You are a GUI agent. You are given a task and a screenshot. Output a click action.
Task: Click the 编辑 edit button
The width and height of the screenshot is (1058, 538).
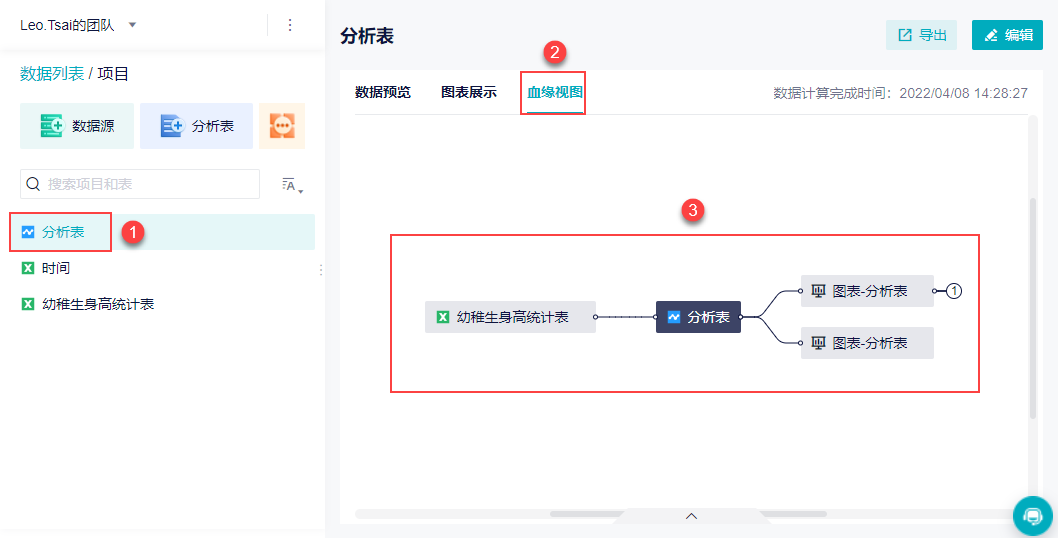[1007, 35]
